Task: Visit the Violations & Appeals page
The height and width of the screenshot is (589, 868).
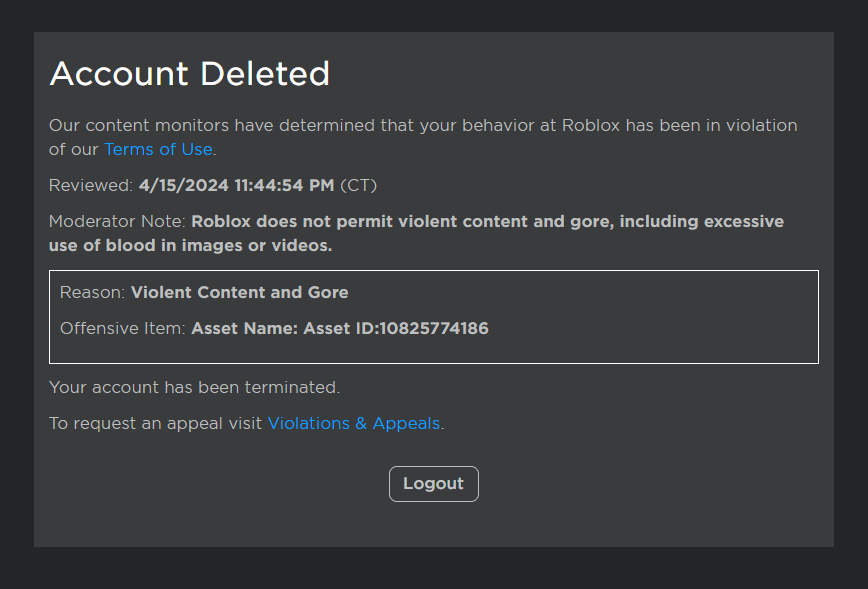Action: (354, 423)
